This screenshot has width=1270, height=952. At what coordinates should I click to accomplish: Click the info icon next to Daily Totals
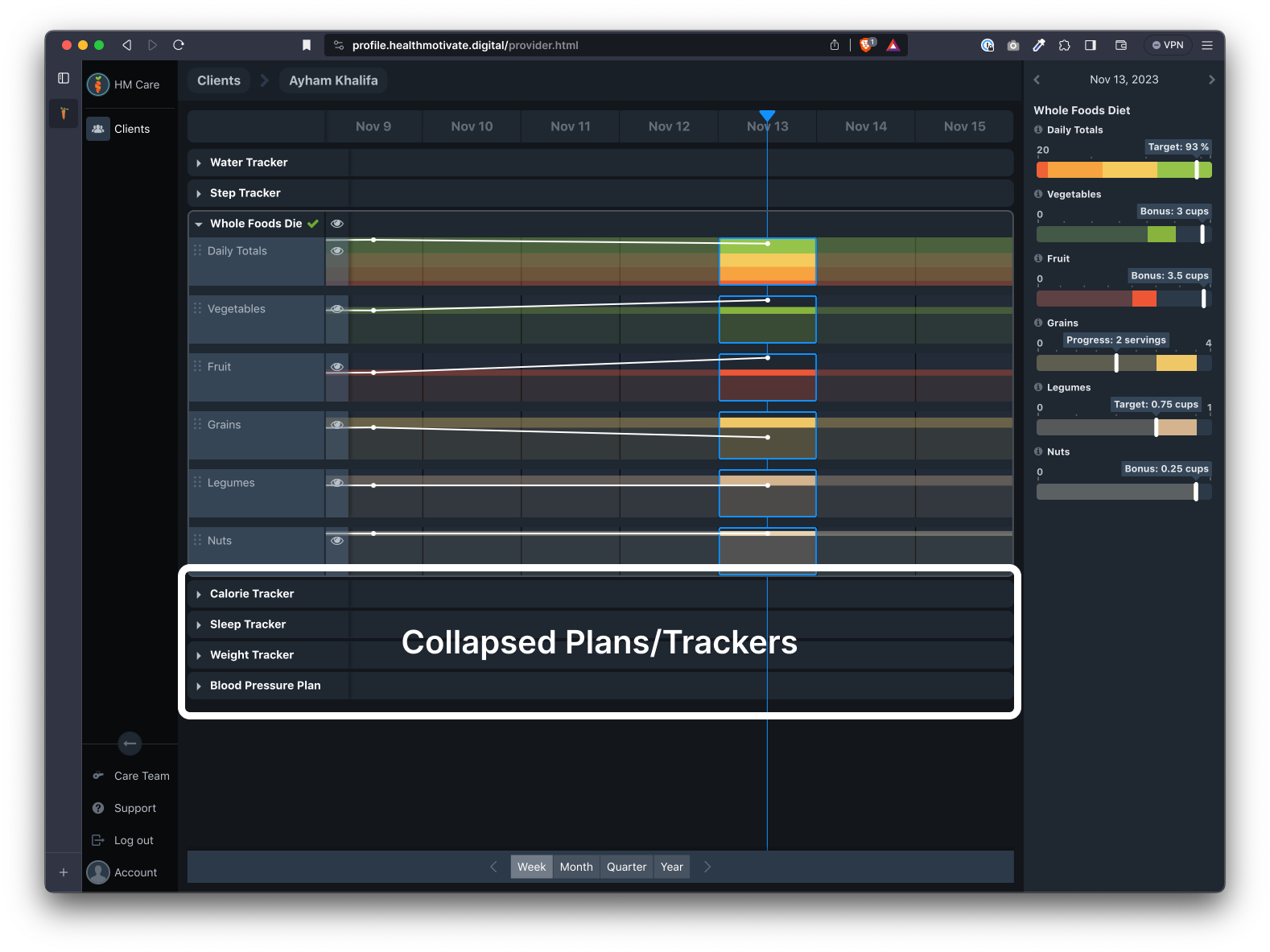(x=1038, y=130)
